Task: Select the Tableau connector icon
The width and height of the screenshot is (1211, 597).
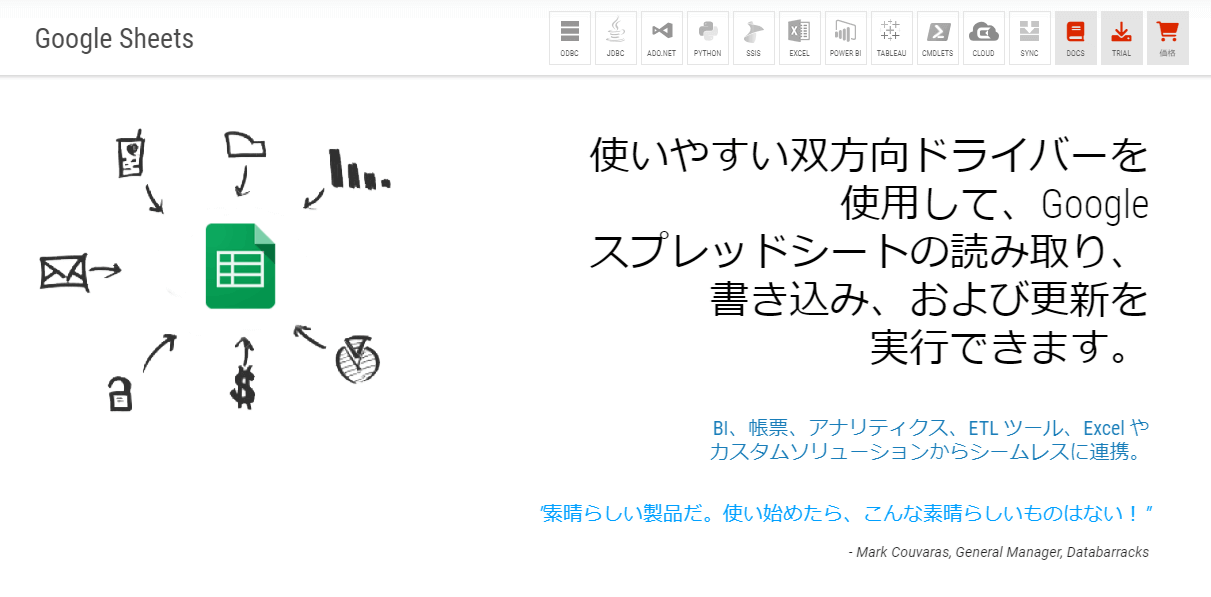Action: point(892,38)
